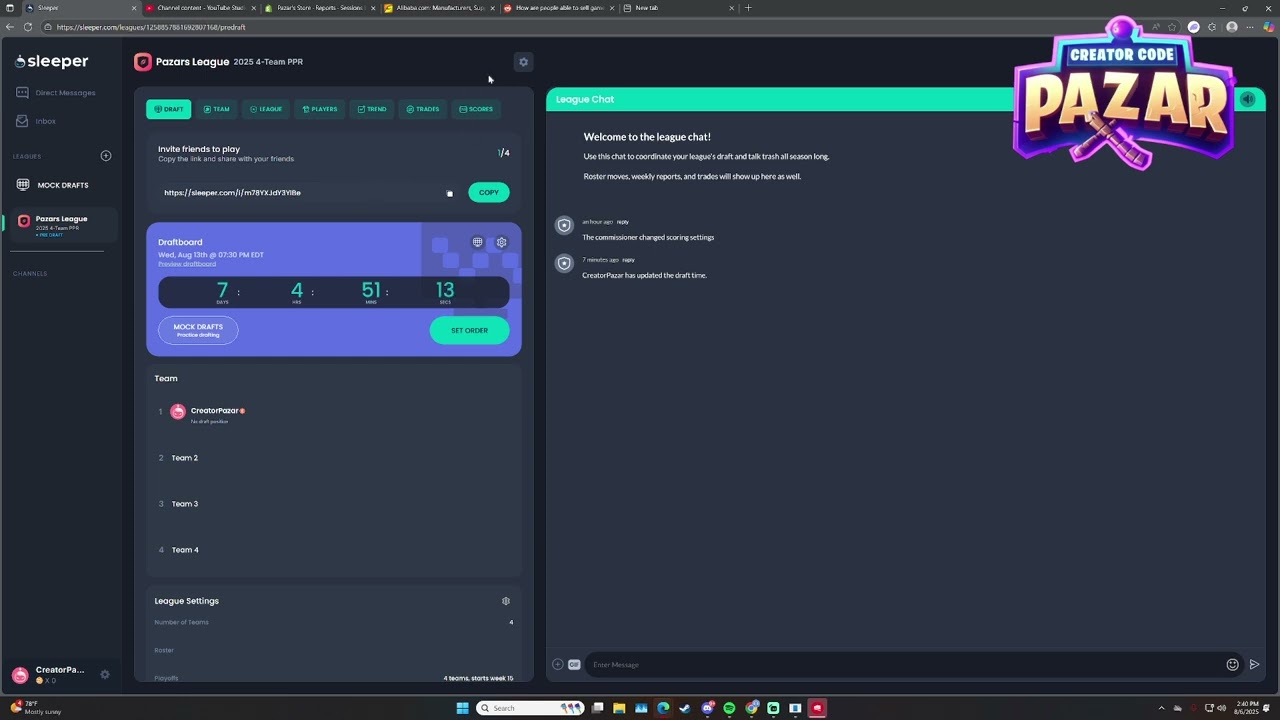Screen dimensions: 1280x720
Task: Open the chat attachment plus icon
Action: click(x=558, y=664)
